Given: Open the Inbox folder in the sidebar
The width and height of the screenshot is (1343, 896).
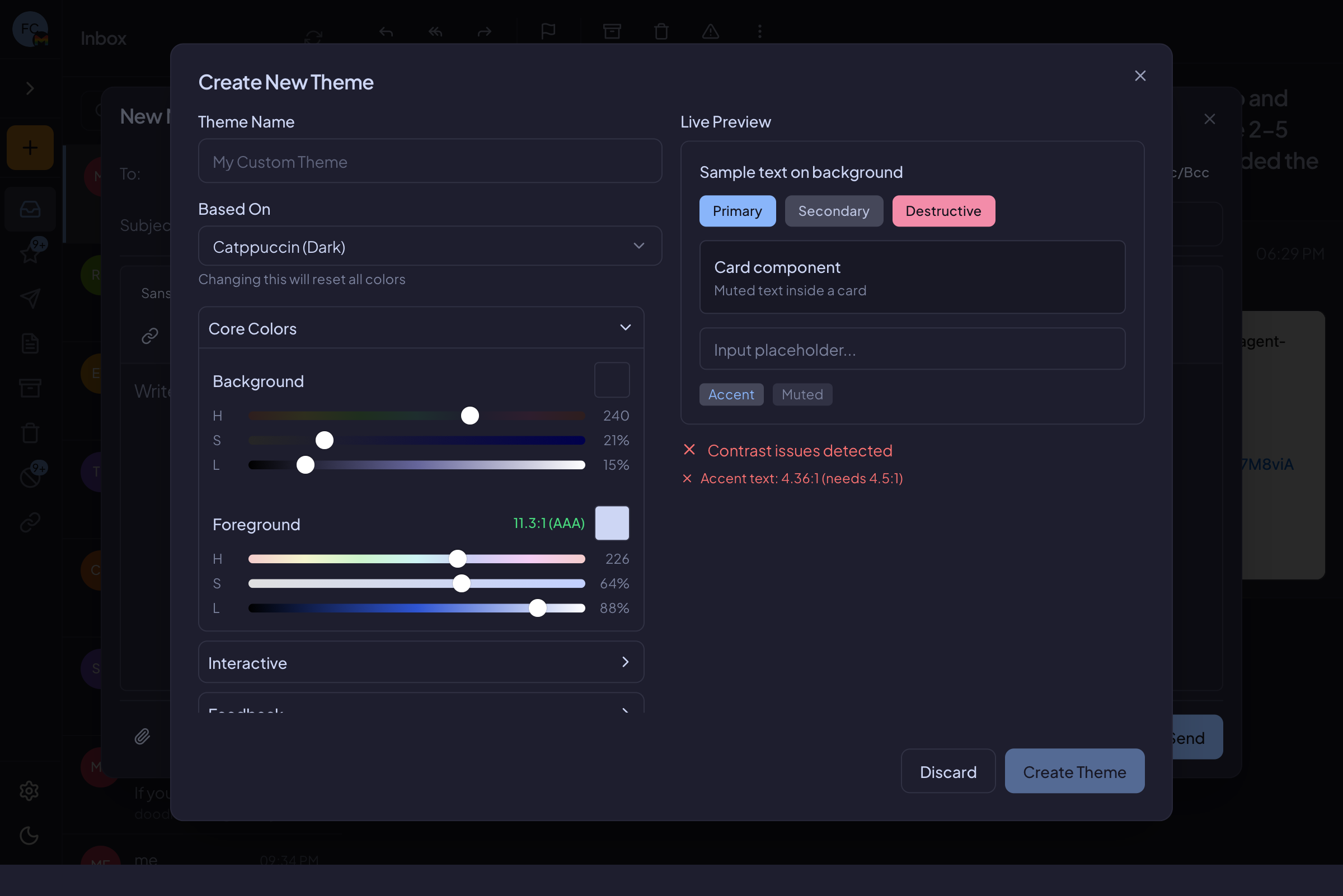Looking at the screenshot, I should [x=29, y=209].
